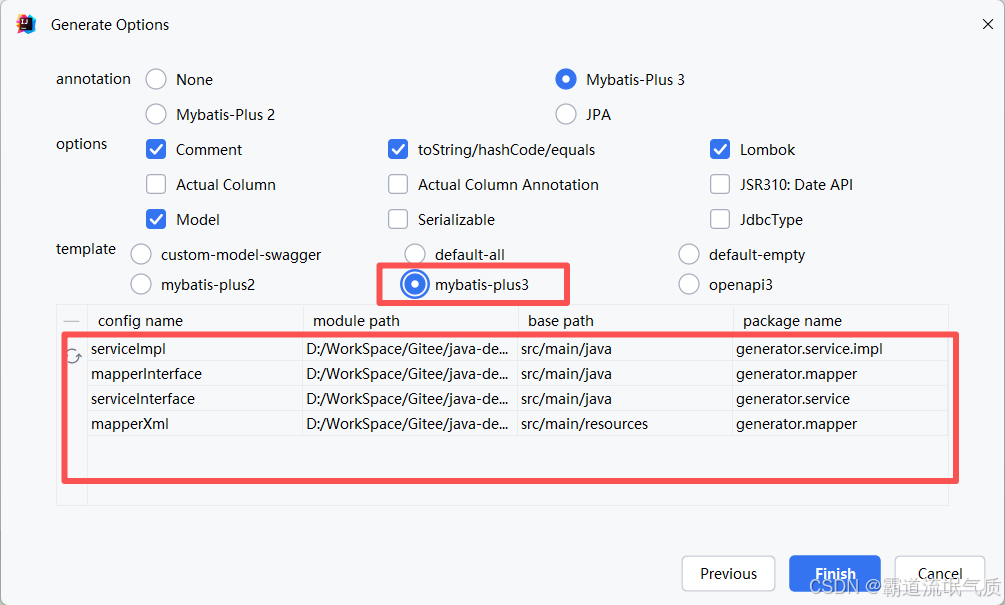The height and width of the screenshot is (605, 1005).
Task: Select Mybatis-Plus 2 annotation option
Action: 156,115
